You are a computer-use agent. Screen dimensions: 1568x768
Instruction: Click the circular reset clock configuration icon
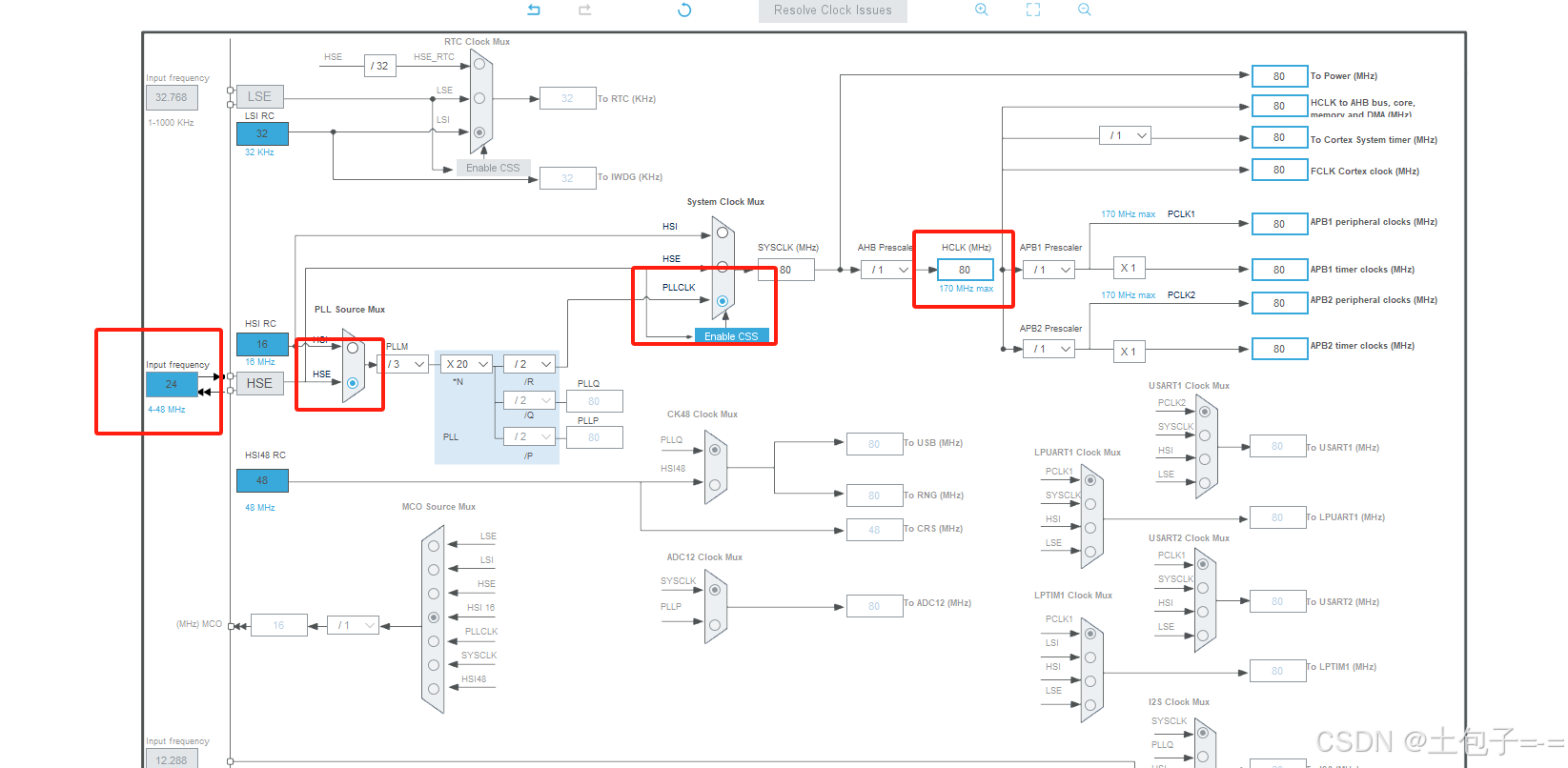(684, 10)
